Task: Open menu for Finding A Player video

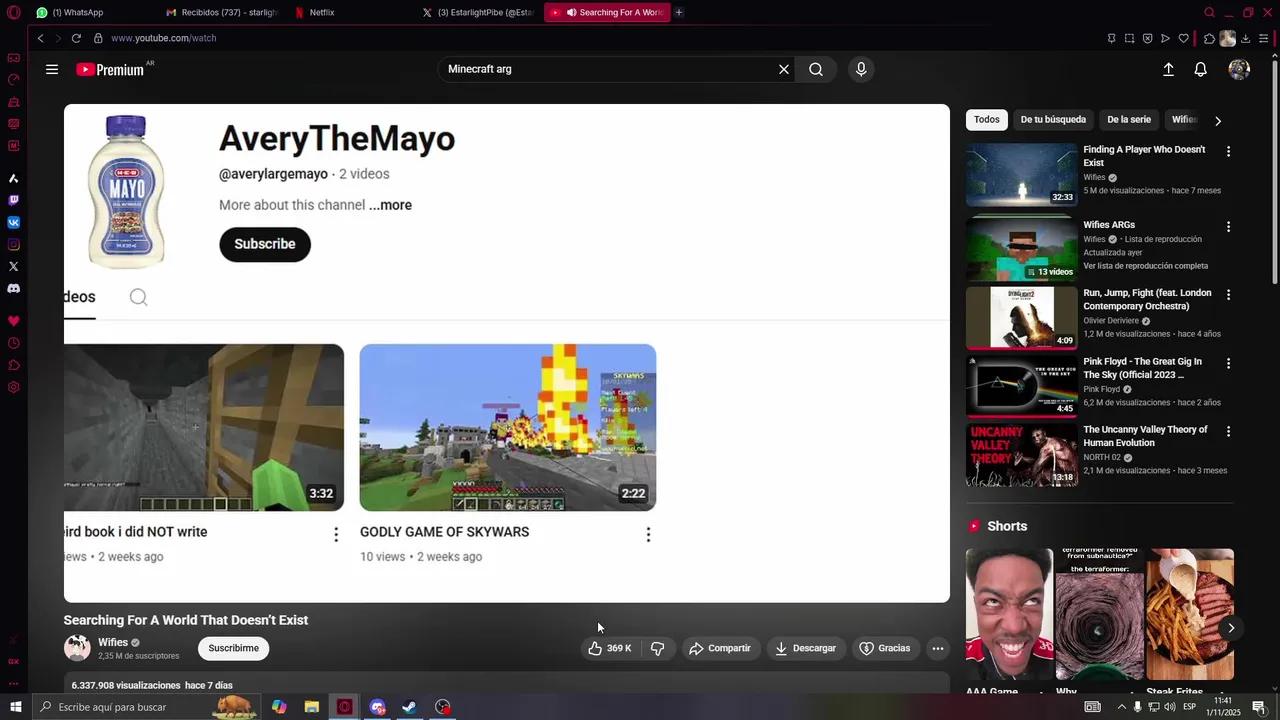Action: tap(1228, 151)
